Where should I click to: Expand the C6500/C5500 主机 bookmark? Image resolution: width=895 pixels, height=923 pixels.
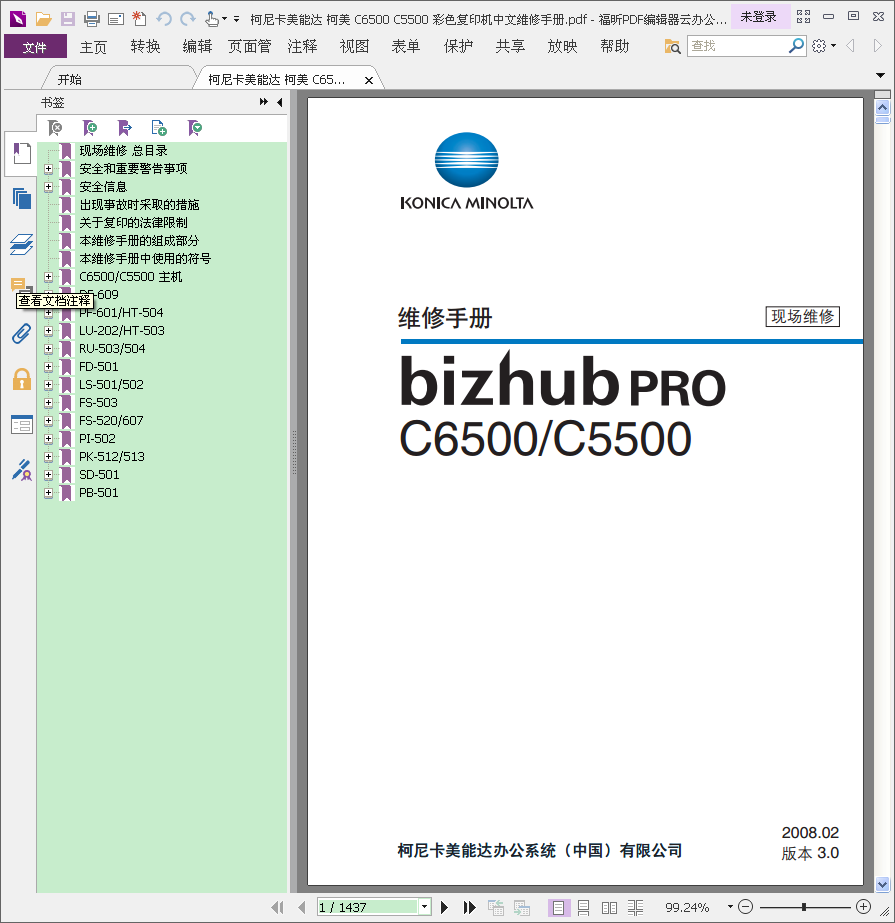pos(48,277)
